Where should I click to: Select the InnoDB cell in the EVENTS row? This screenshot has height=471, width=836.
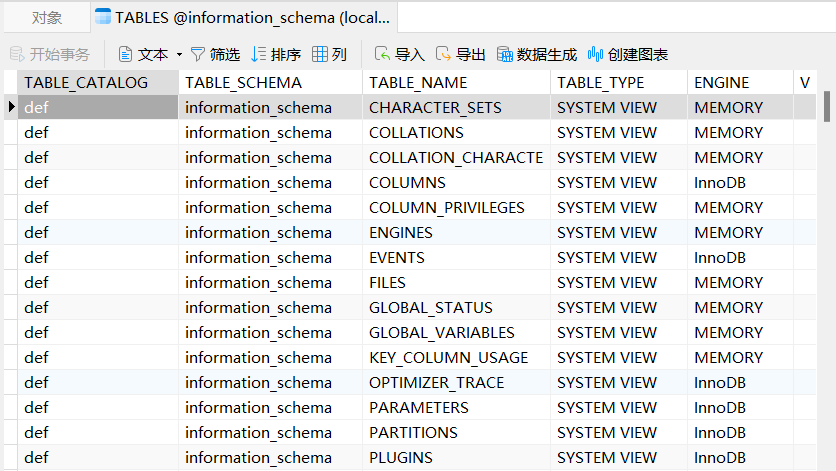pyautogui.click(x=741, y=258)
